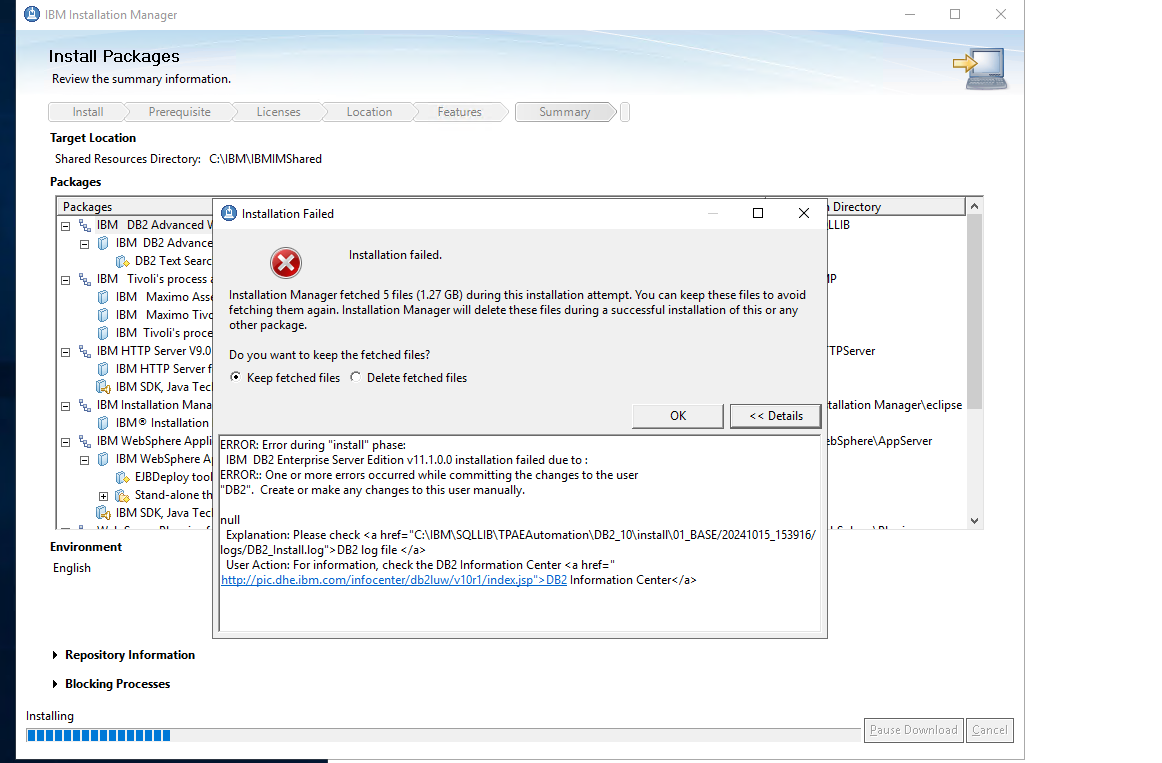The height and width of the screenshot is (763, 1162).
Task: Click the computer install graphic in header
Action: click(x=980, y=67)
